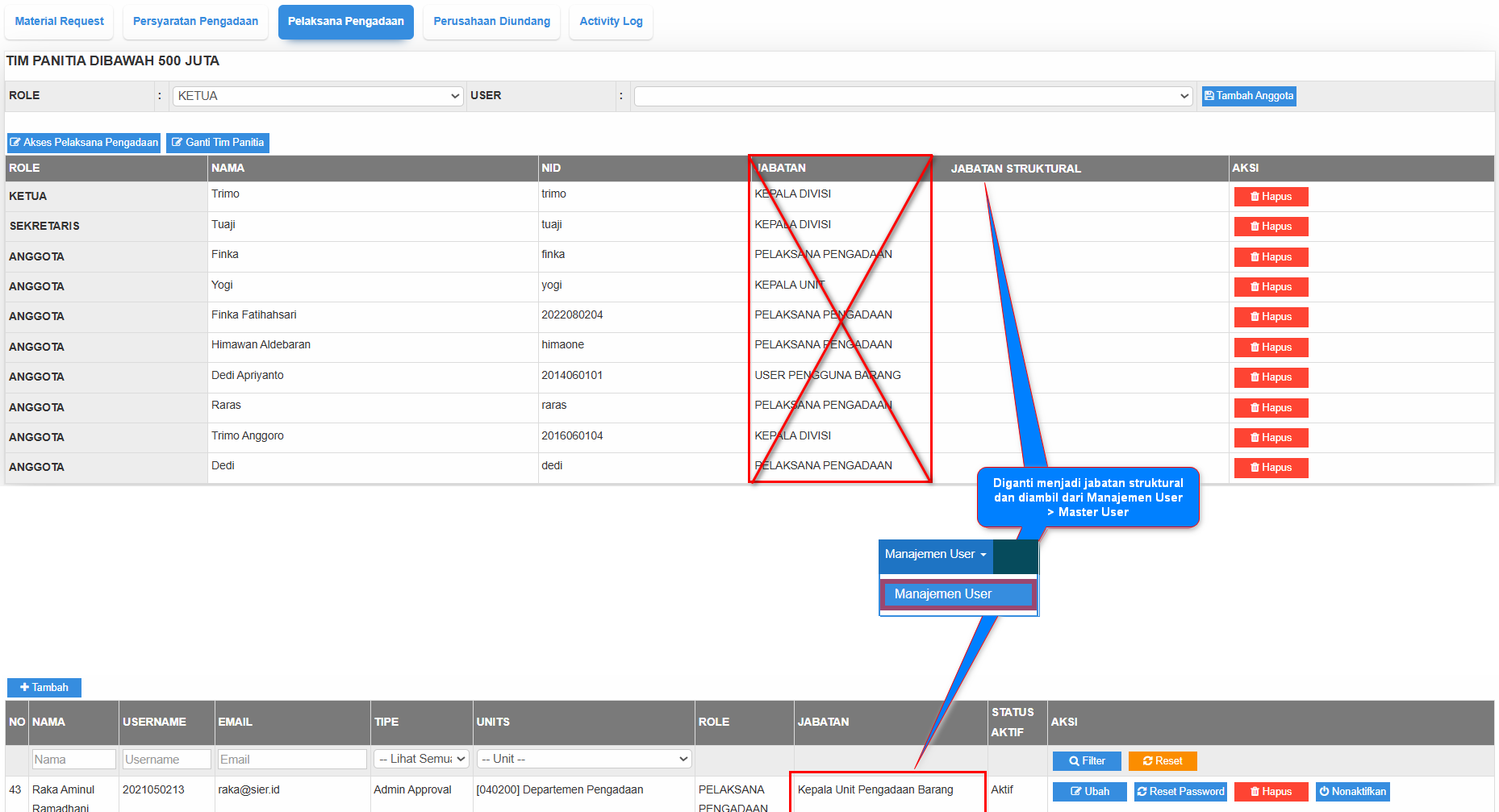Switch to the Material Request tab

59,22
